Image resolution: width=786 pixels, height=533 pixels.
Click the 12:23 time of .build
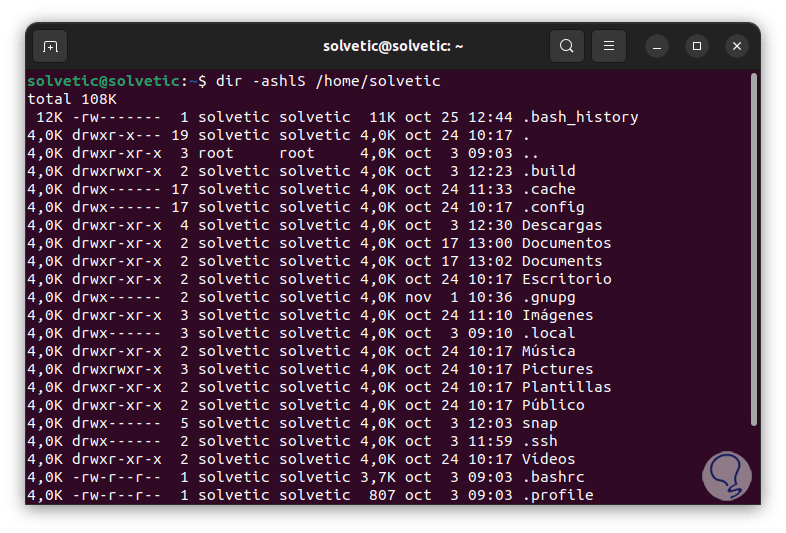[490, 171]
